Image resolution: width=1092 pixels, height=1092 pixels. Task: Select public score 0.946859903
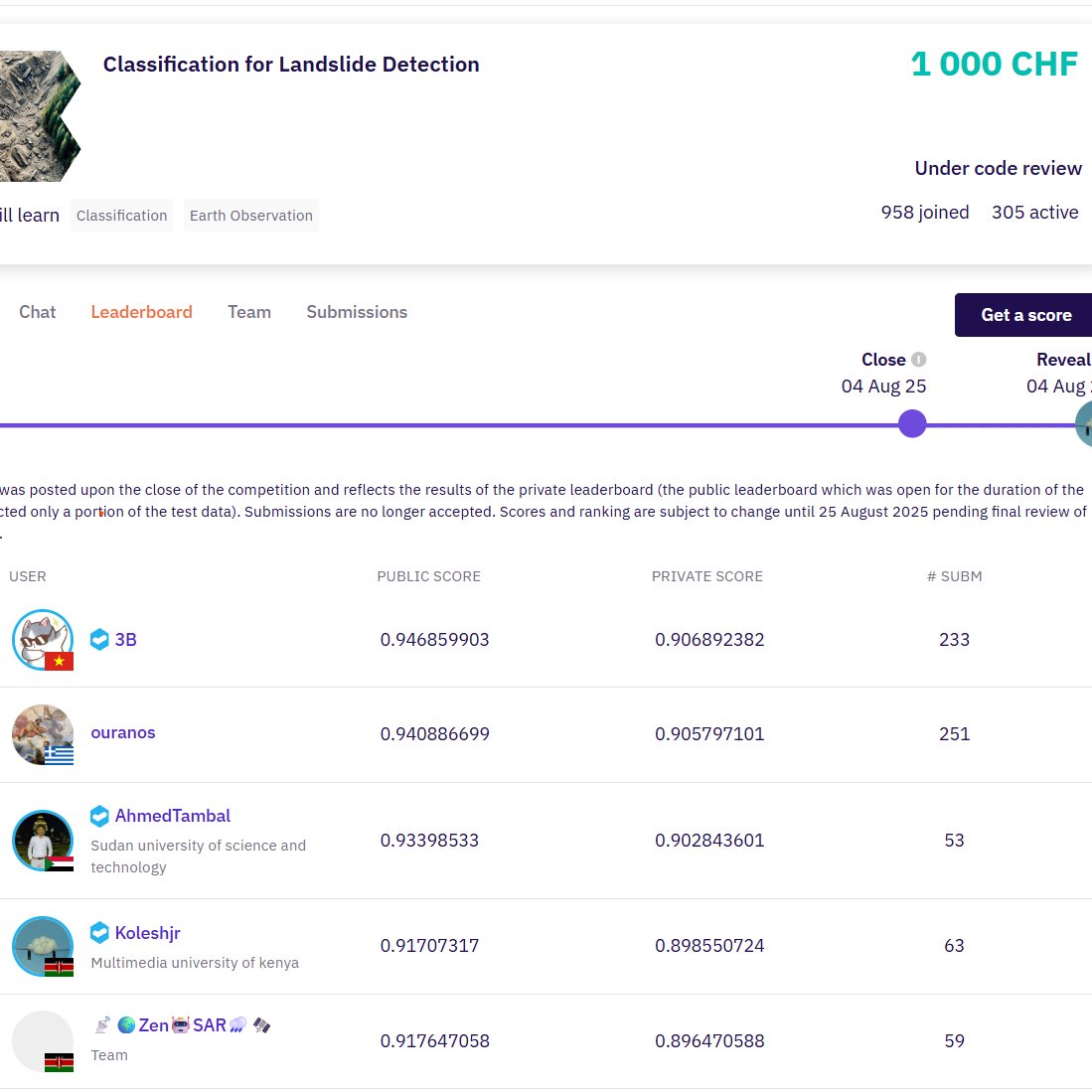tap(434, 639)
